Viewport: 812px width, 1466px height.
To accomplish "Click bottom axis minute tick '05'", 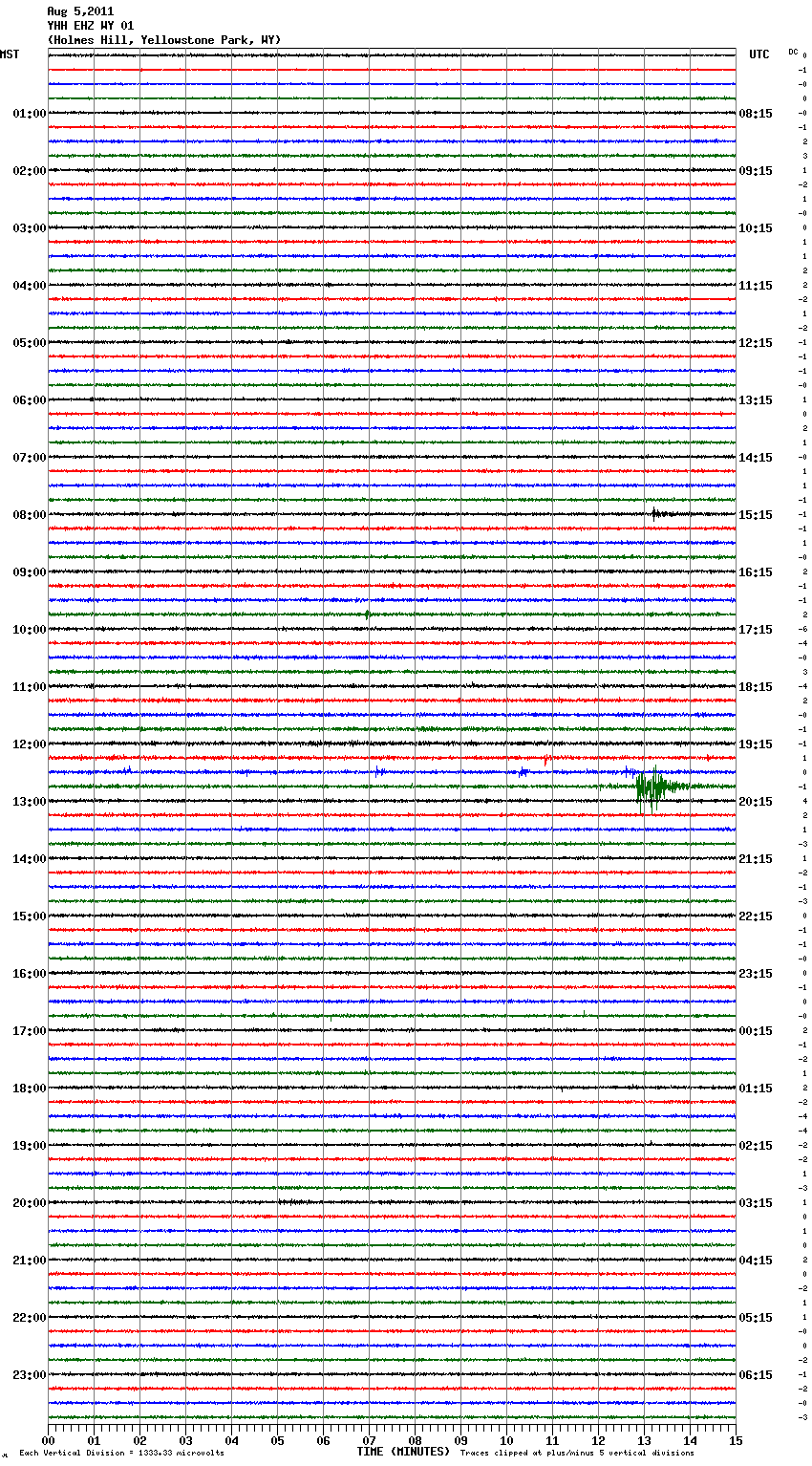I will point(277,1440).
